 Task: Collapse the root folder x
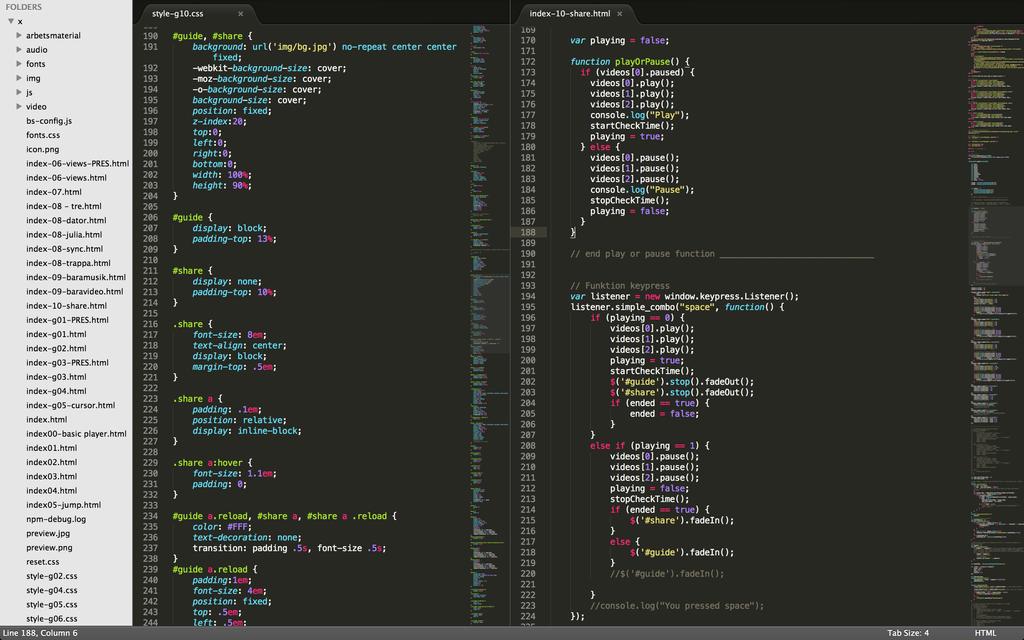(x=10, y=21)
